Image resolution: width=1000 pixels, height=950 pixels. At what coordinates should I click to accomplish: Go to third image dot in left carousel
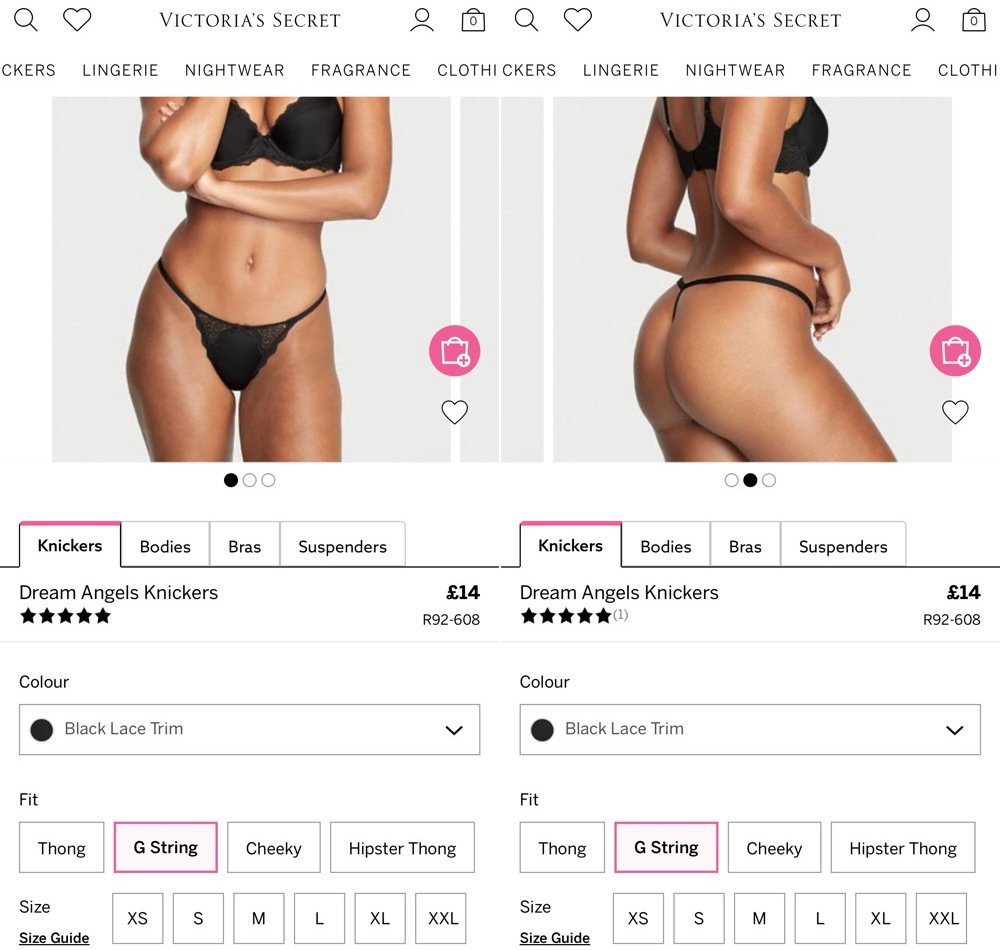click(268, 480)
